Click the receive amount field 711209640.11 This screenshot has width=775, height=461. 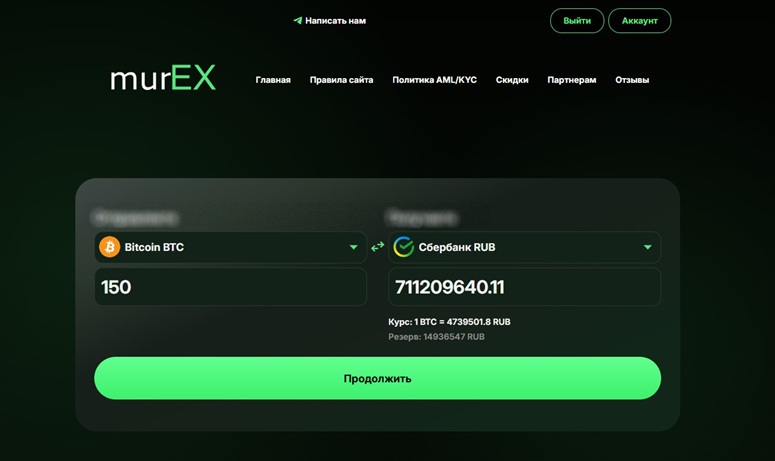524,287
